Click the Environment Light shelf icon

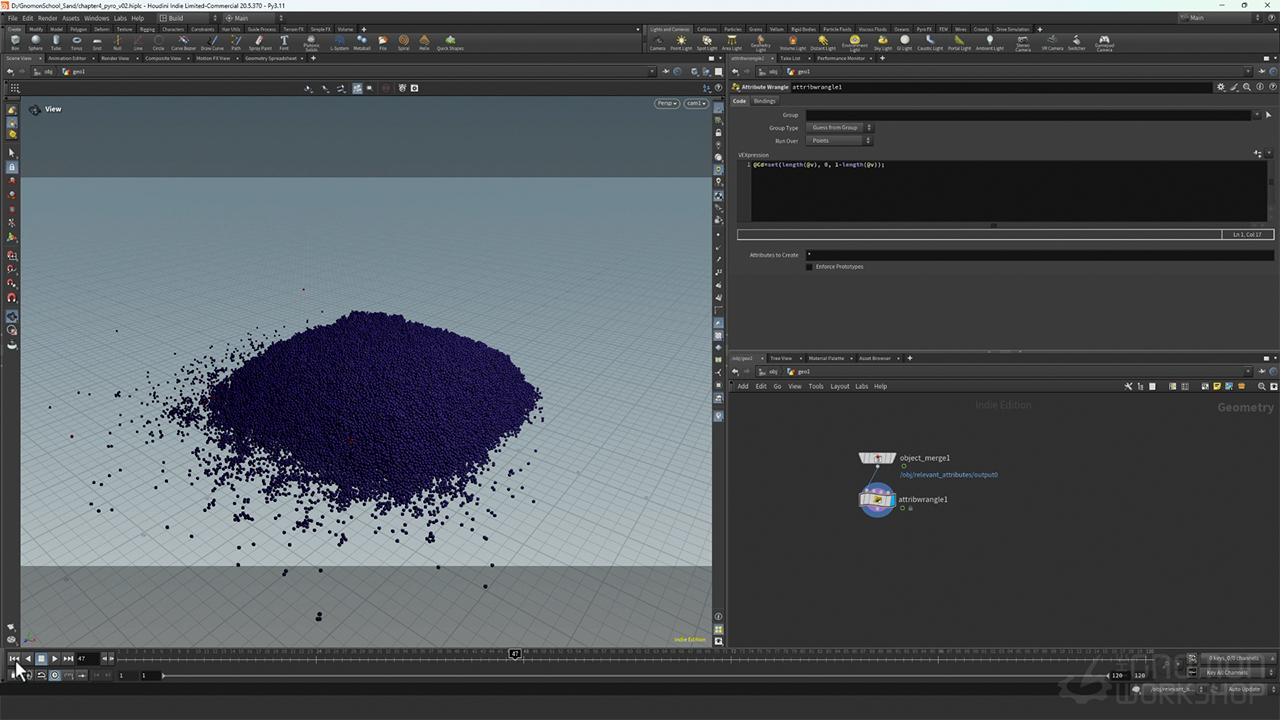point(854,42)
